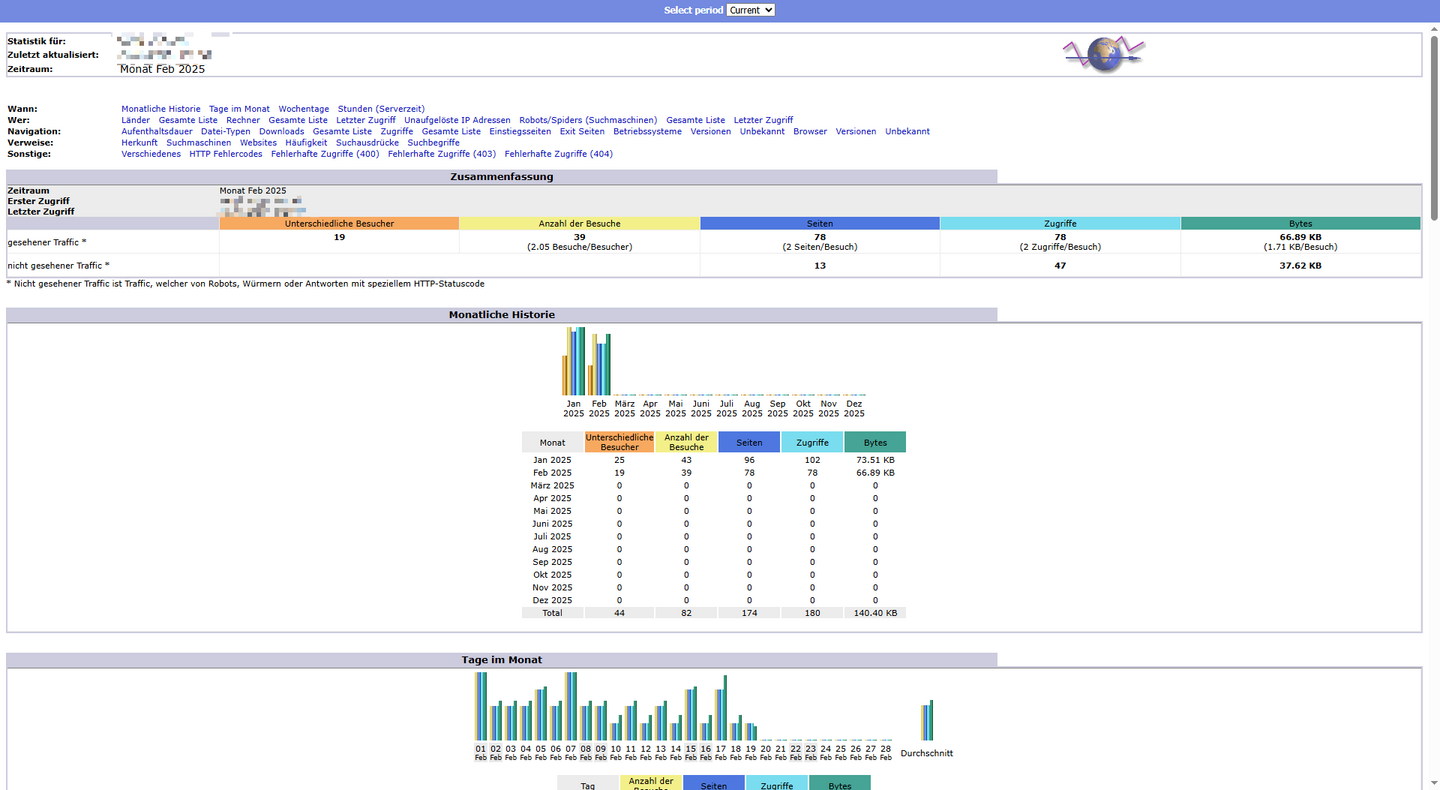Open the HTTP Fehlercodes link

226,155
